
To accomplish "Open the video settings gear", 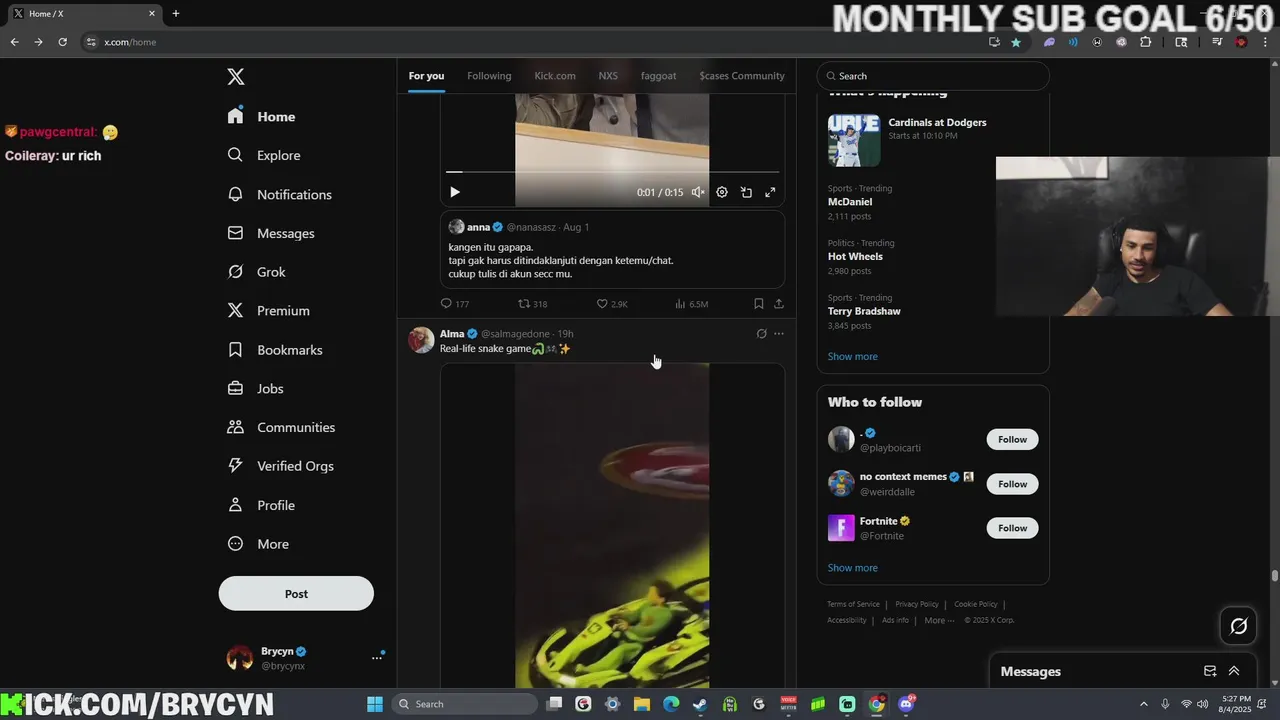I will (722, 192).
